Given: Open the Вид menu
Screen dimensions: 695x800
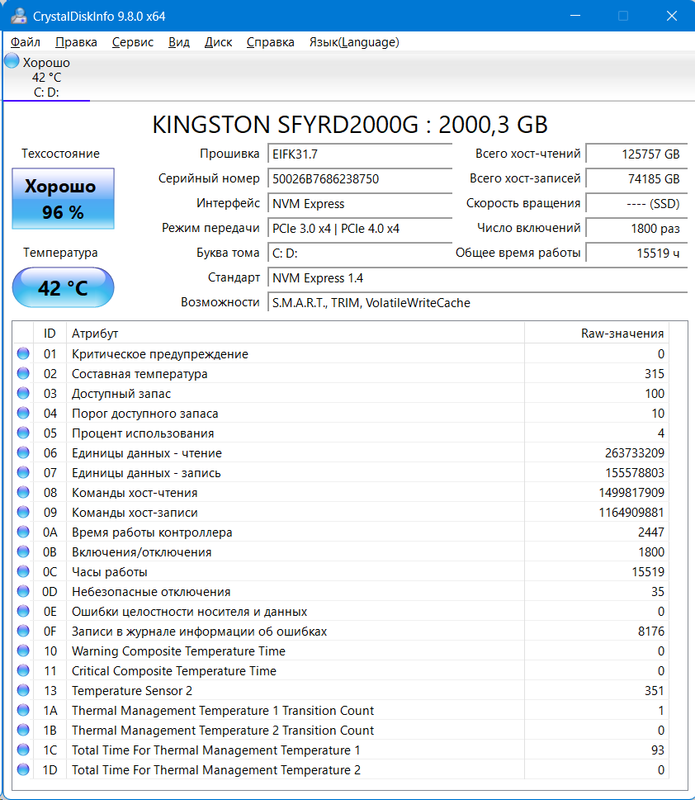Looking at the screenshot, I should point(179,42).
